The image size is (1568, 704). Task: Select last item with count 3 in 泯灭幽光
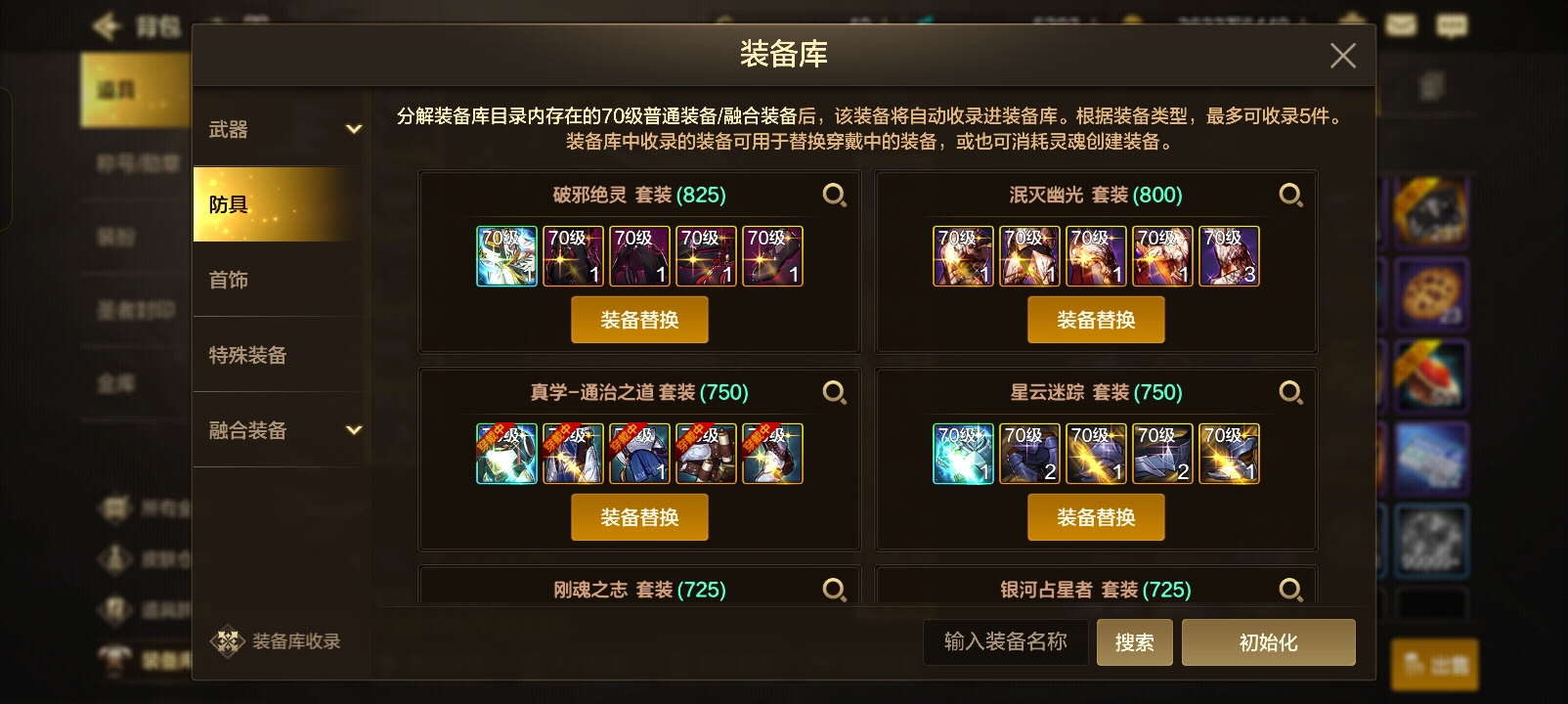pos(1229,256)
